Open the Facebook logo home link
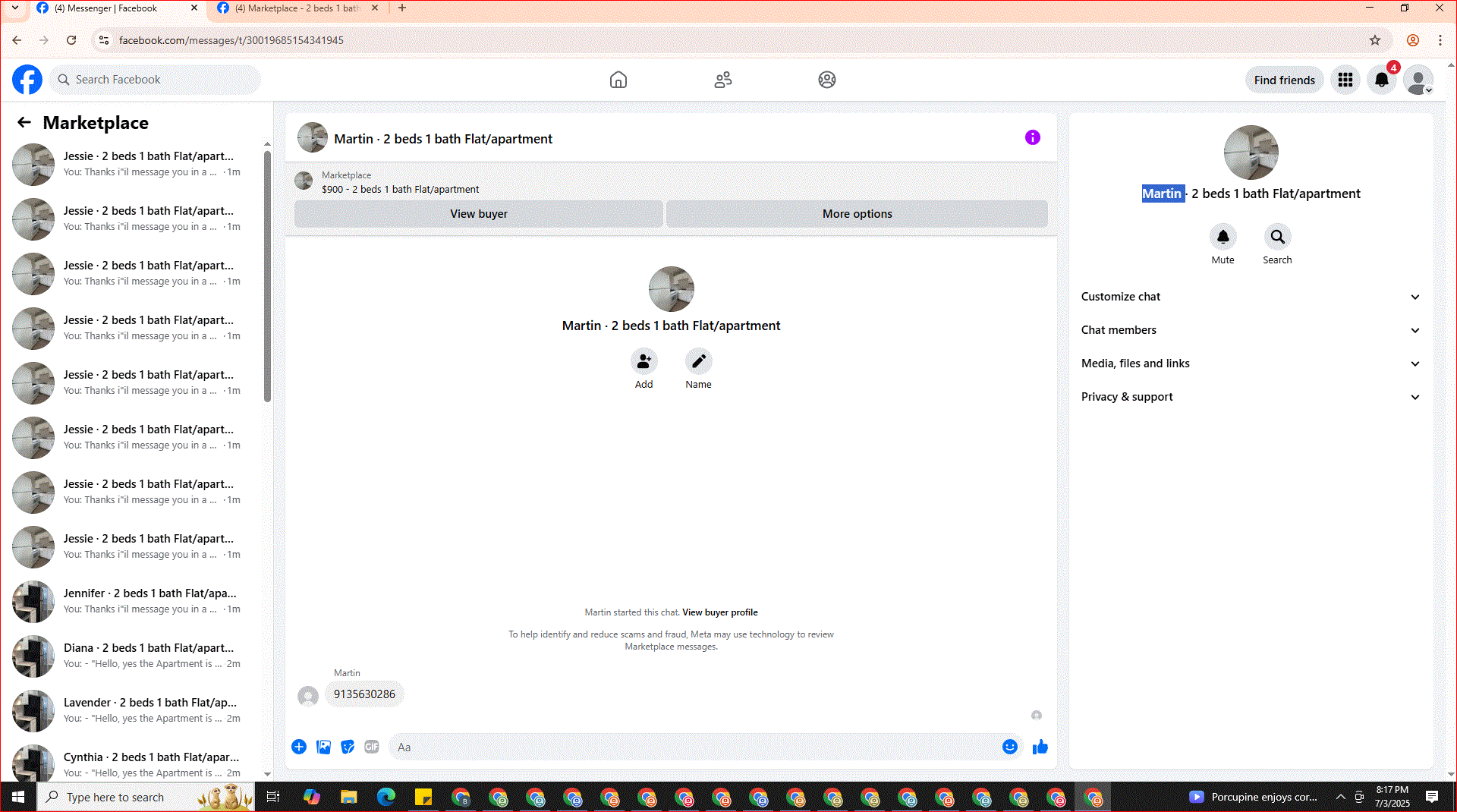Image resolution: width=1457 pixels, height=812 pixels. [x=27, y=80]
